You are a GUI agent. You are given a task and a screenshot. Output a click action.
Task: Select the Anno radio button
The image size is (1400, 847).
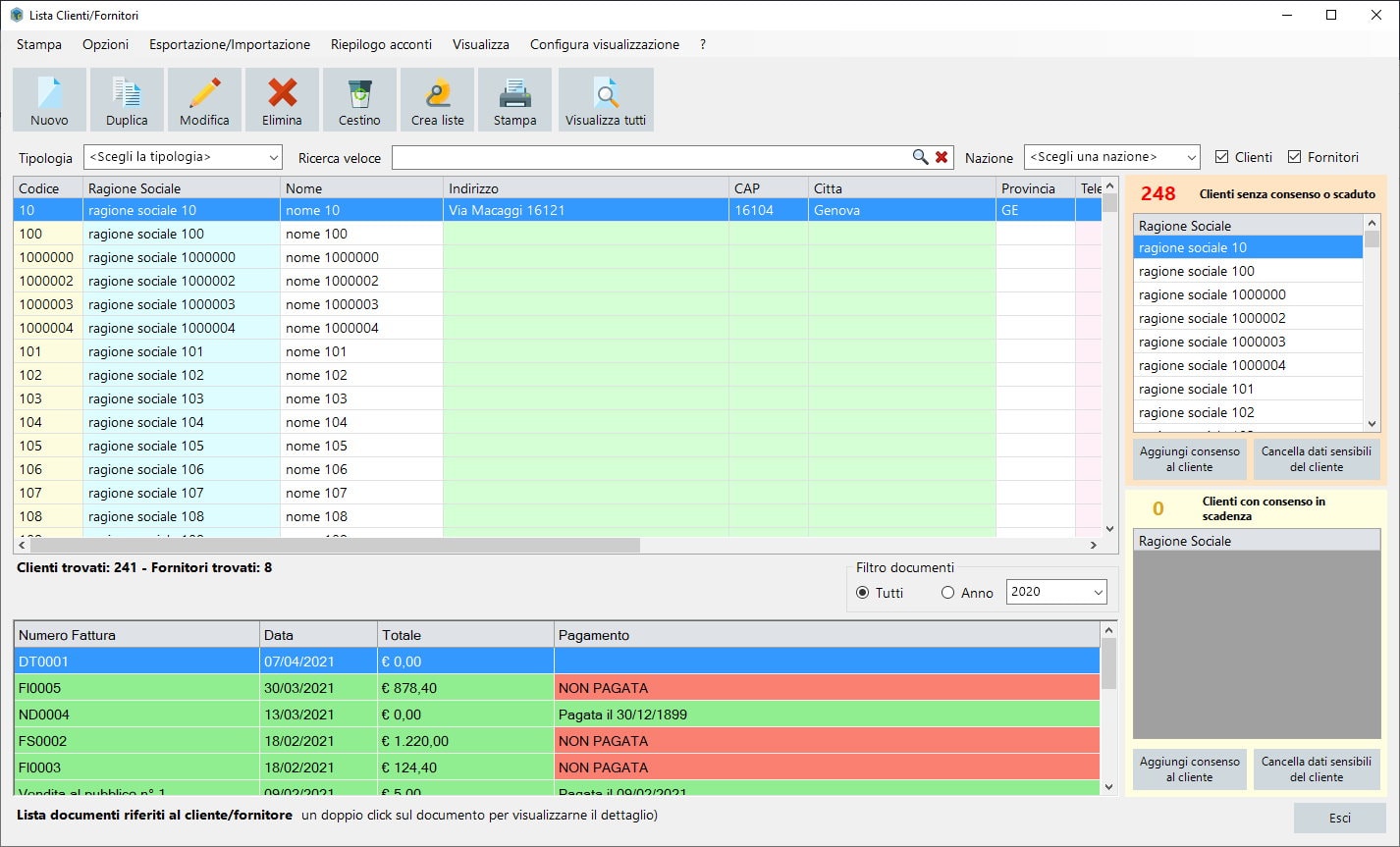coord(948,593)
